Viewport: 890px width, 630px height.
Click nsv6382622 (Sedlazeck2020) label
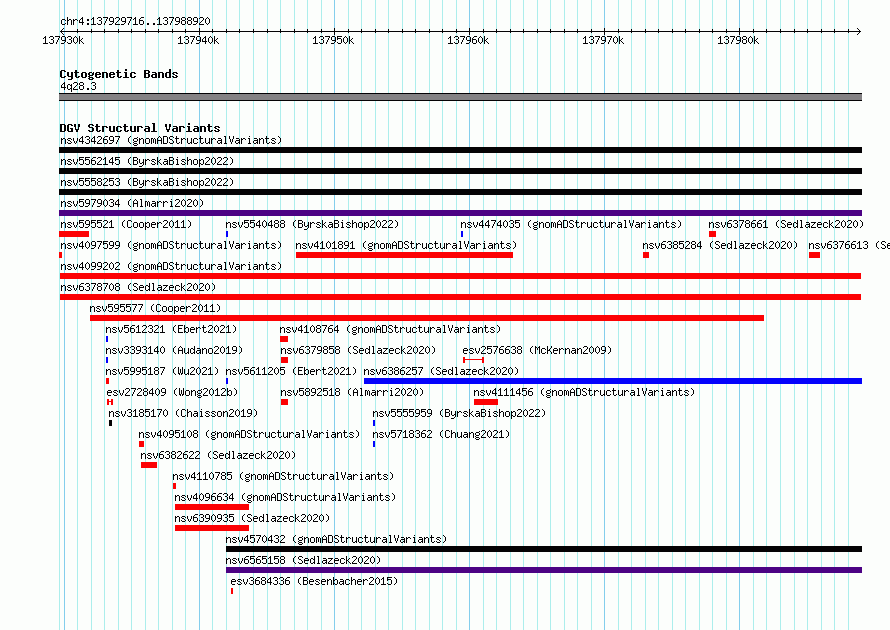tap(218, 455)
